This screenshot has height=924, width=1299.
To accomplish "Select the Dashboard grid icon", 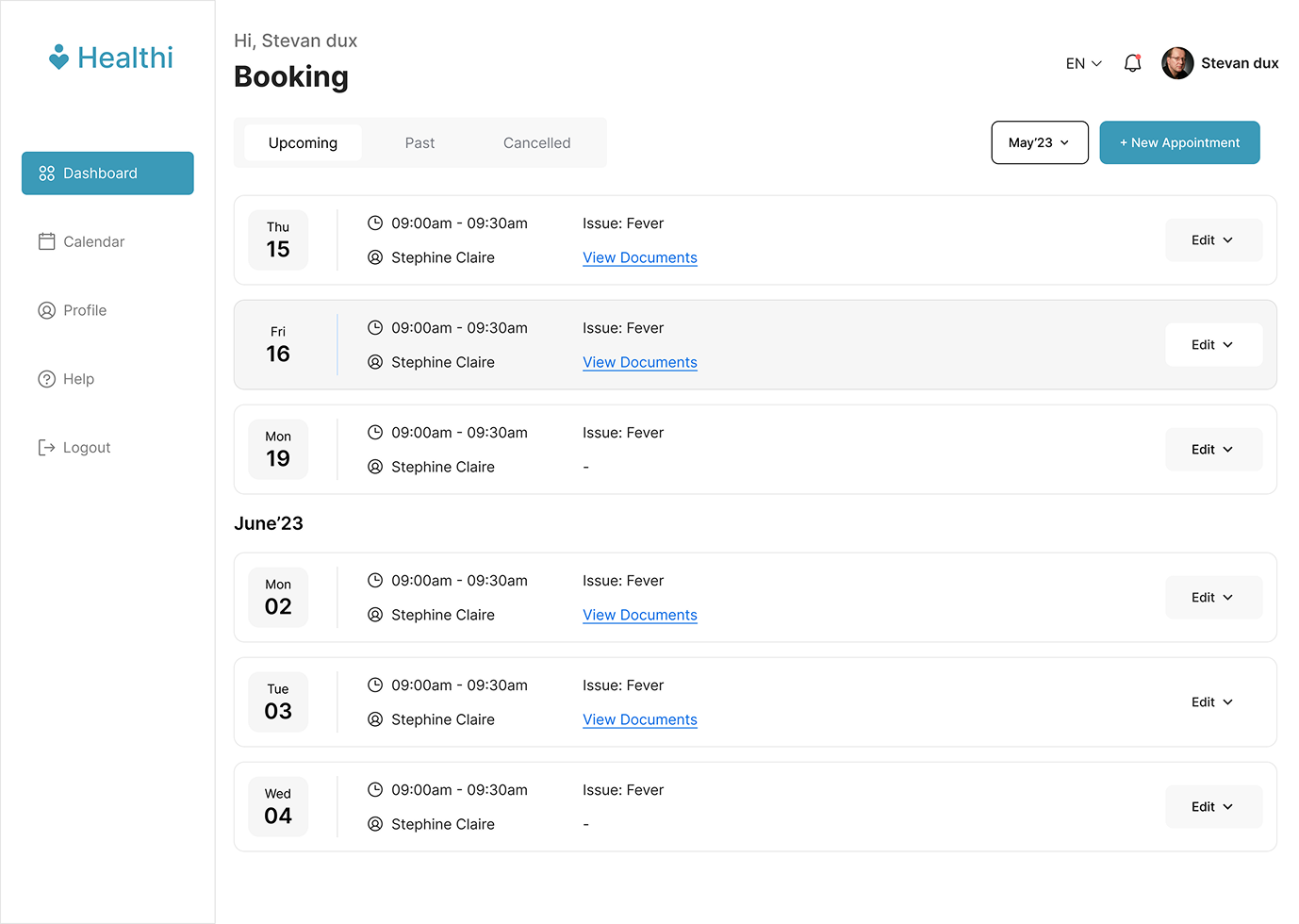I will (x=46, y=173).
